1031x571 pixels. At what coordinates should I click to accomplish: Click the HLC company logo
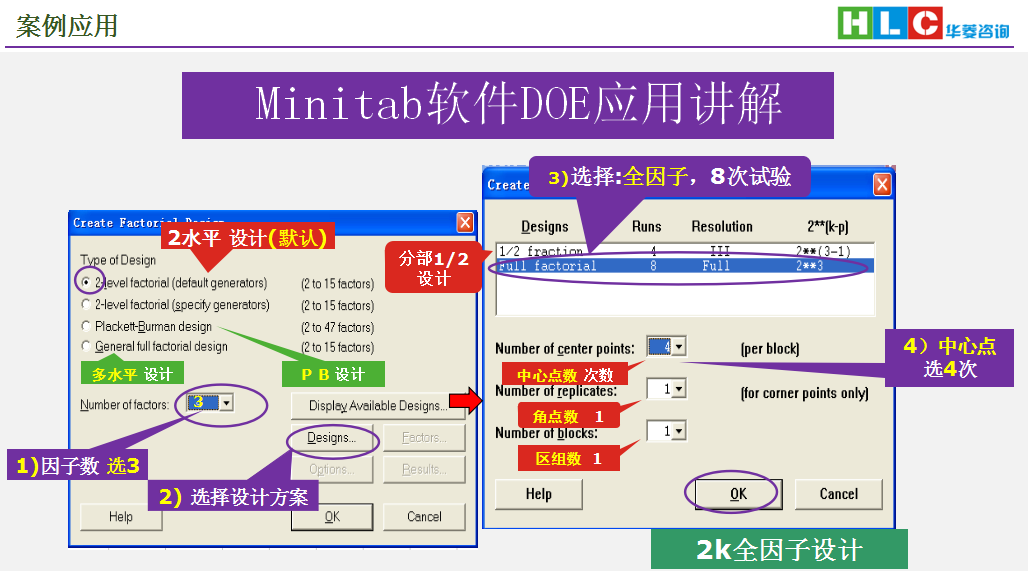(923, 24)
